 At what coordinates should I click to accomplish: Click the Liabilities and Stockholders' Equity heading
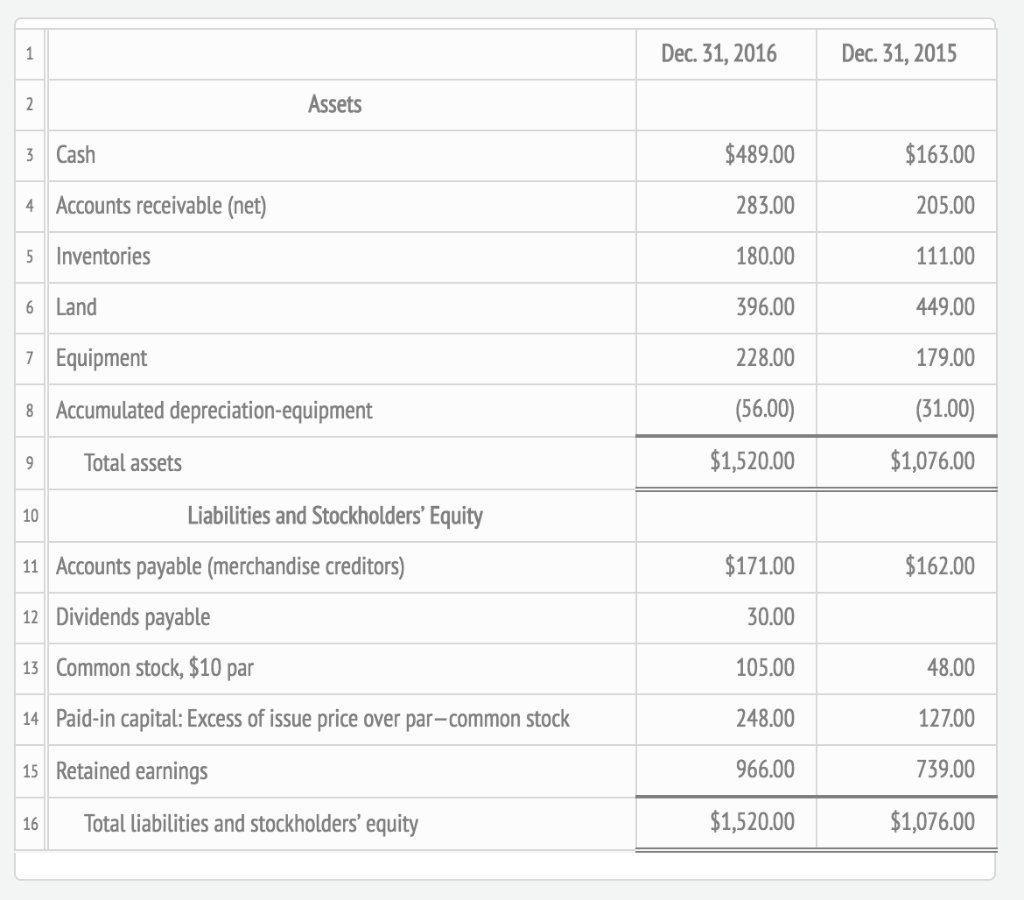click(335, 516)
